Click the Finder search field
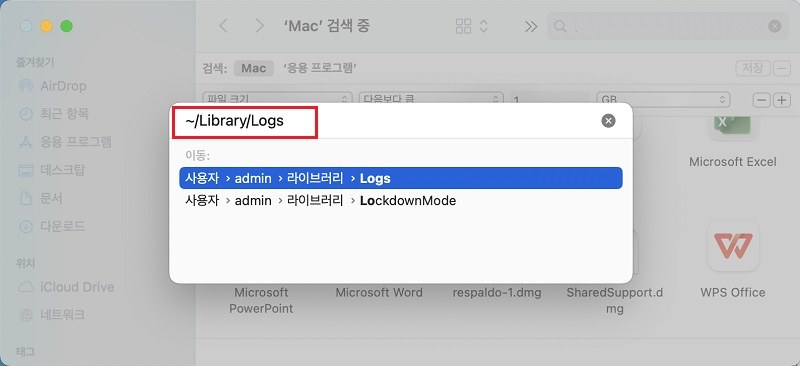This screenshot has height=366, width=800. 668,27
